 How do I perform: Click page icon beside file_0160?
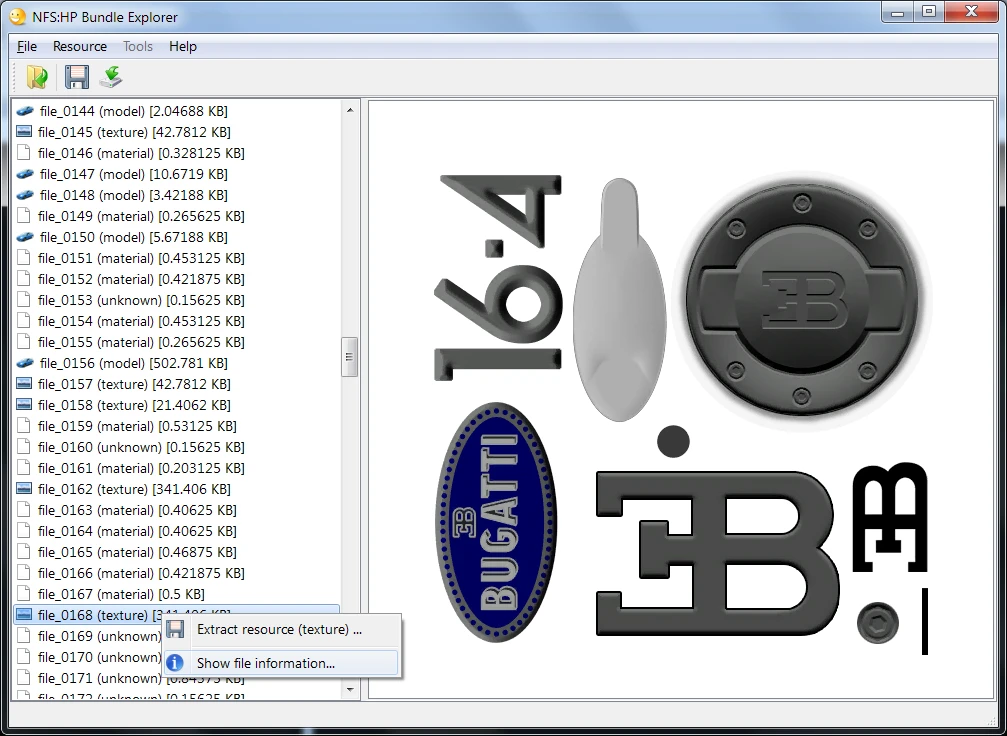(x=24, y=447)
